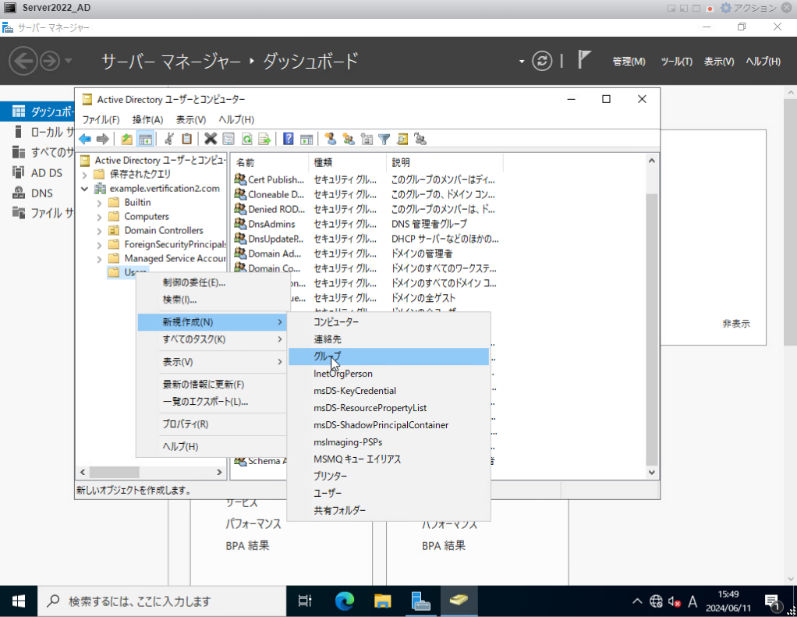Select the Cert Publishers group row

tap(367, 180)
